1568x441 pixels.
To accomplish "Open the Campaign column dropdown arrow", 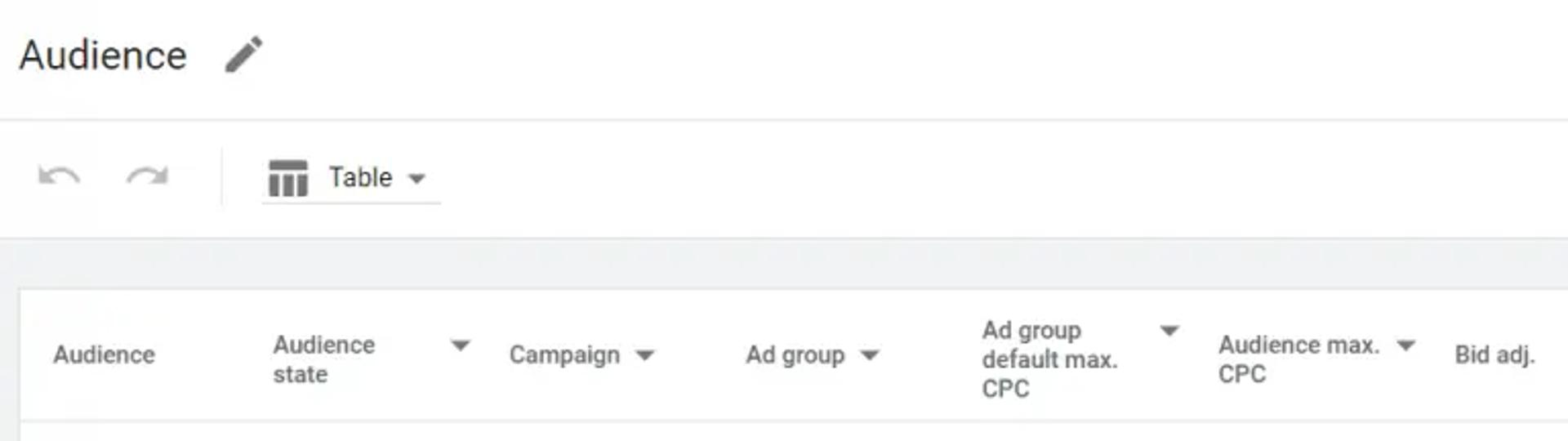I will [x=645, y=355].
